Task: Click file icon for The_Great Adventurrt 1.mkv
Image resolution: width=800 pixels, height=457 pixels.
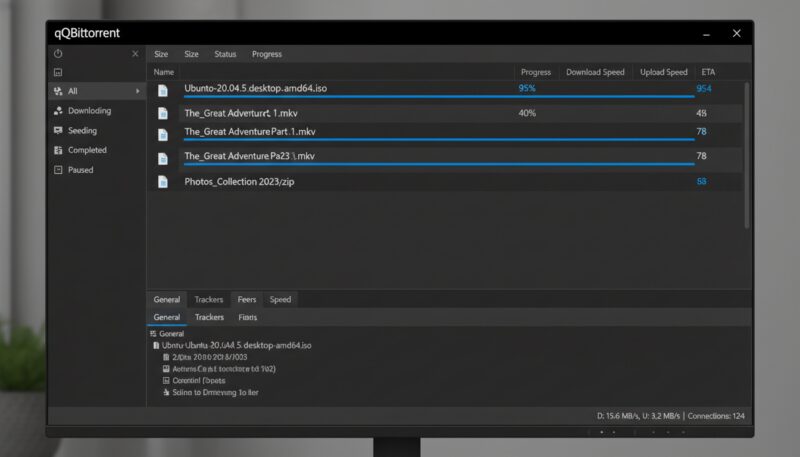Action: tap(163, 113)
